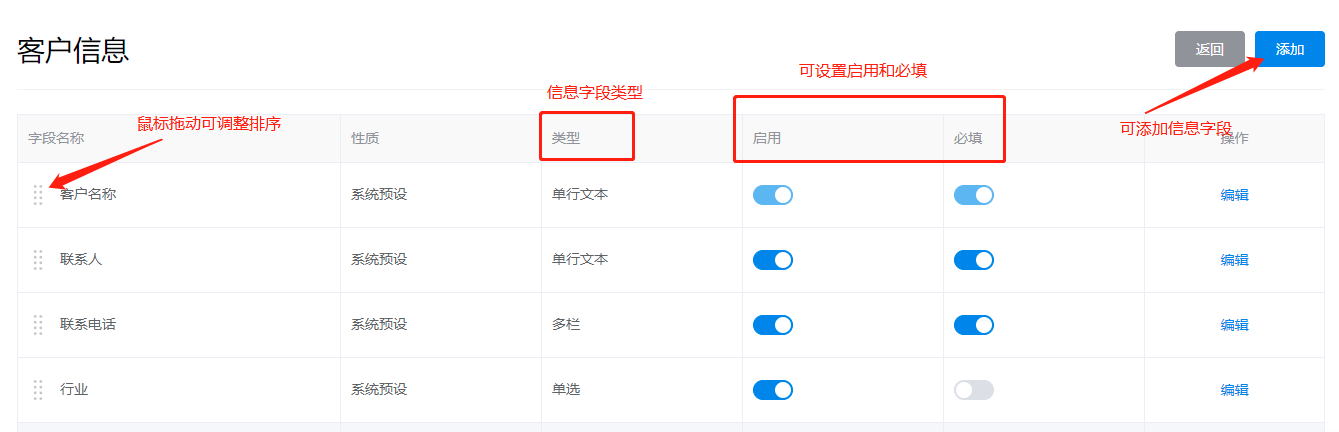The height and width of the screenshot is (432, 1339).
Task: Click the 返回 button
Action: pos(1209,49)
